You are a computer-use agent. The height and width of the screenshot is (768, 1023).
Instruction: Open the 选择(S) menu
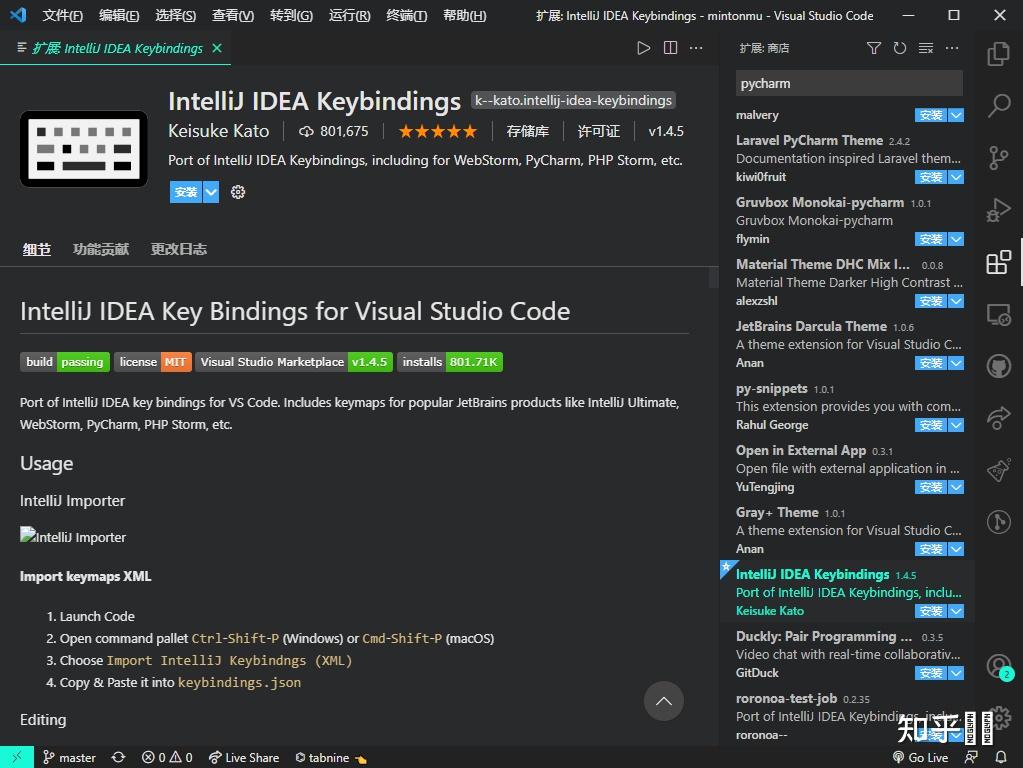pos(176,15)
